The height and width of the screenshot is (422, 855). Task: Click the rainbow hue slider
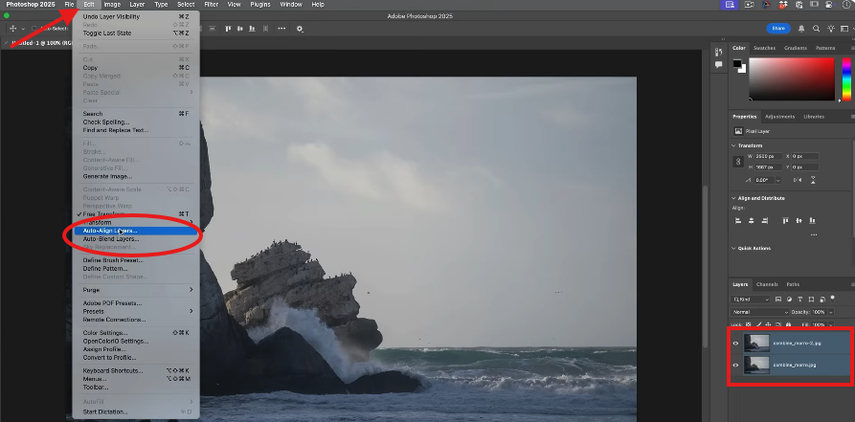click(x=846, y=79)
